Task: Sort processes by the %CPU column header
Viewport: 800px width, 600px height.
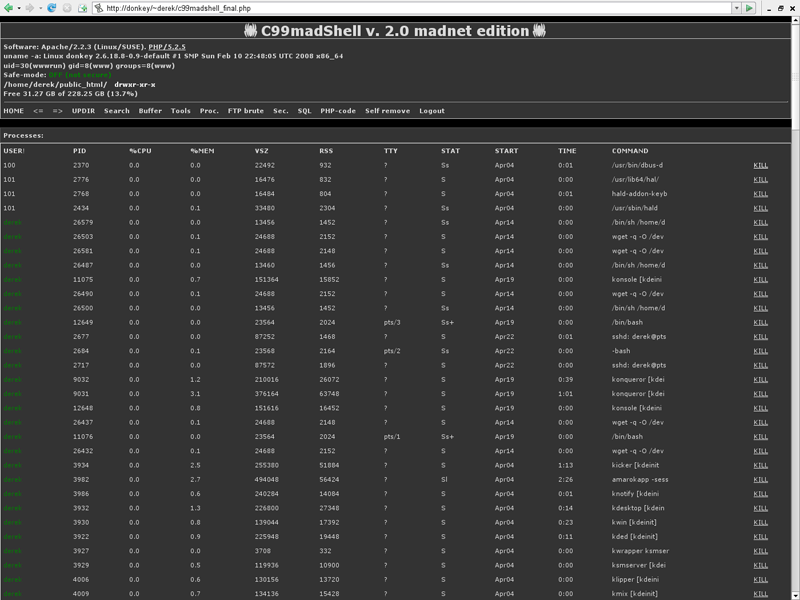Action: pyautogui.click(x=140, y=151)
